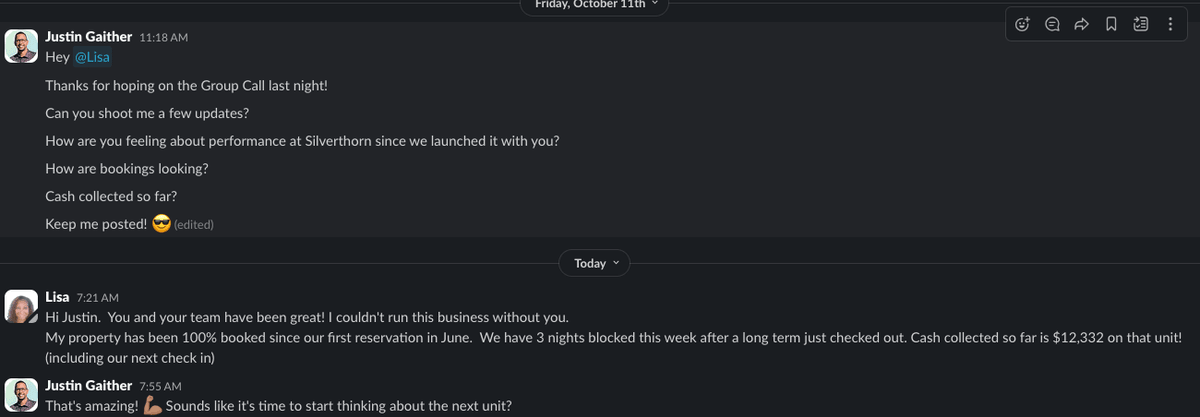Click Lisa's profile picture
Image resolution: width=1200 pixels, height=417 pixels.
coord(21,308)
